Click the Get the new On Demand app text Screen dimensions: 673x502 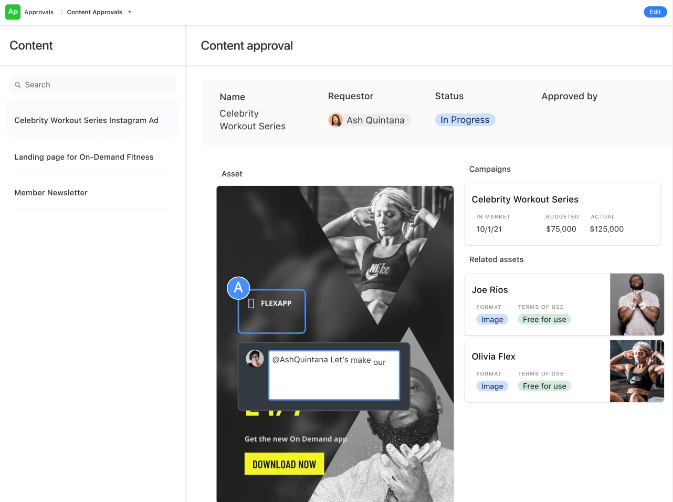(296, 439)
